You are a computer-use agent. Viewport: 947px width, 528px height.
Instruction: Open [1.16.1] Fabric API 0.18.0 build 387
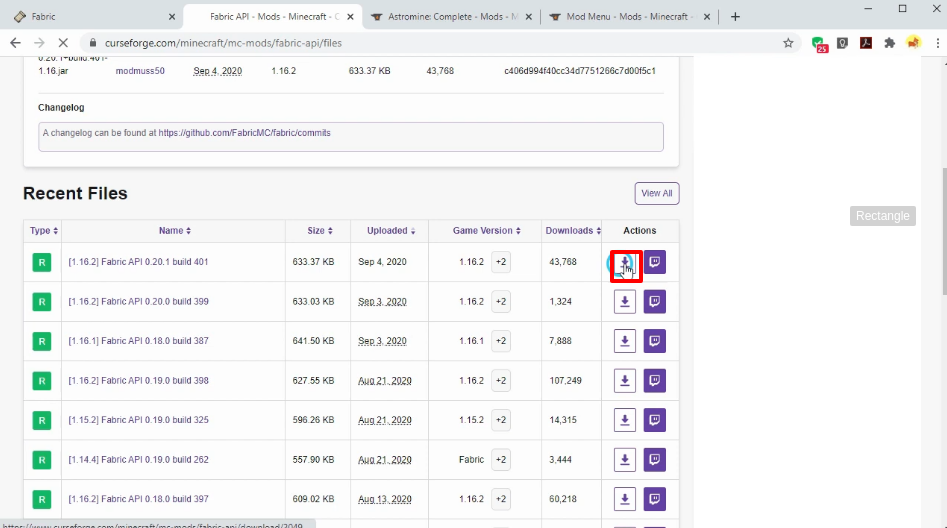click(138, 341)
